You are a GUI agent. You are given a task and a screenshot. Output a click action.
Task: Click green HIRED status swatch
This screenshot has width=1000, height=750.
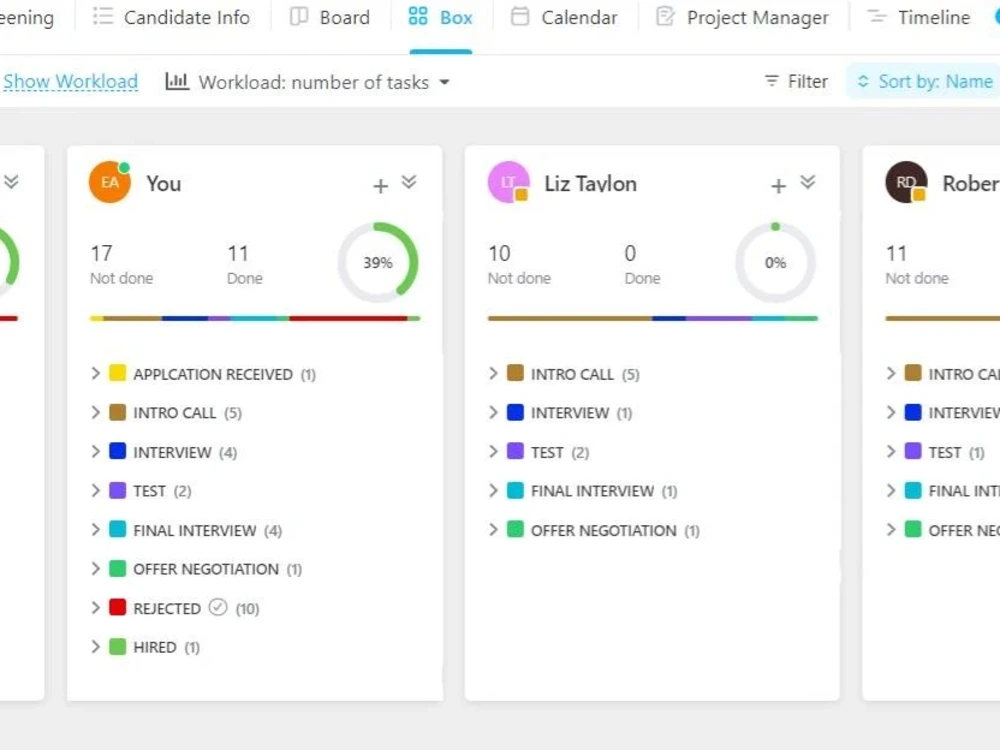point(117,647)
